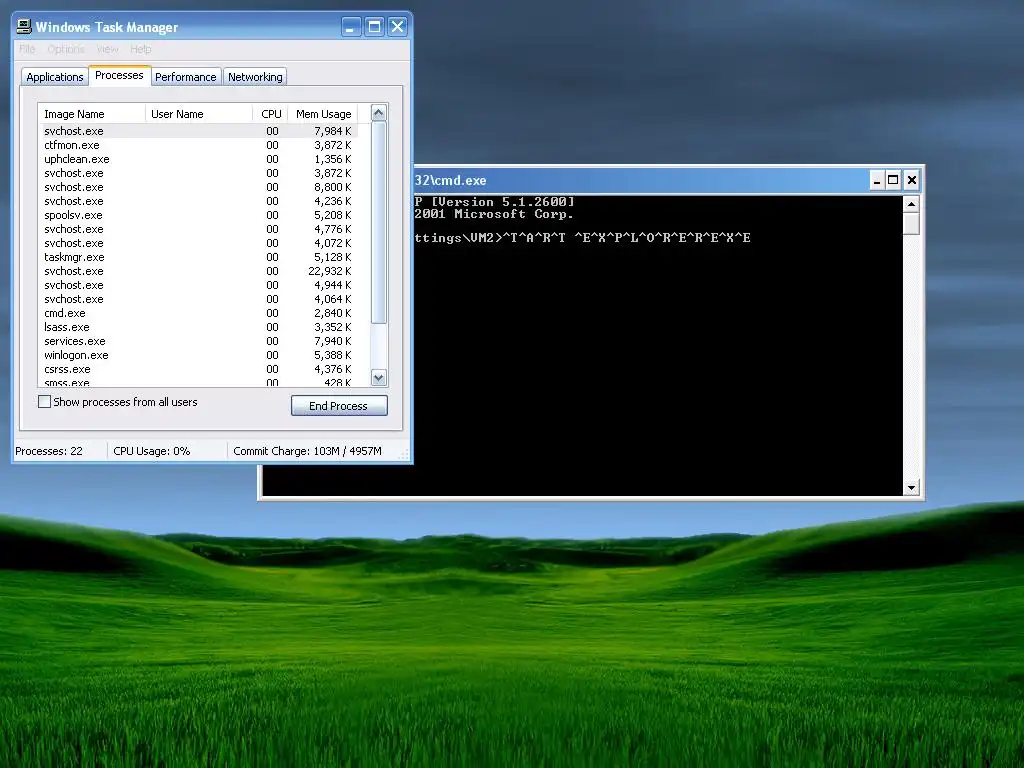The image size is (1024, 768).
Task: Click the process list scrollbar thumb
Action: click(x=379, y=222)
